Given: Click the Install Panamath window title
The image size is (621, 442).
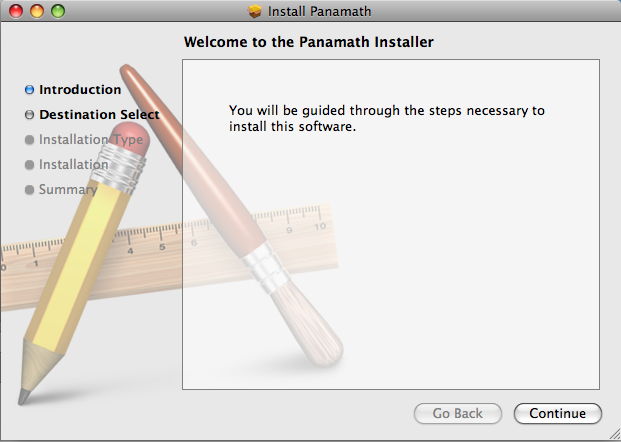Looking at the screenshot, I should click(x=320, y=11).
